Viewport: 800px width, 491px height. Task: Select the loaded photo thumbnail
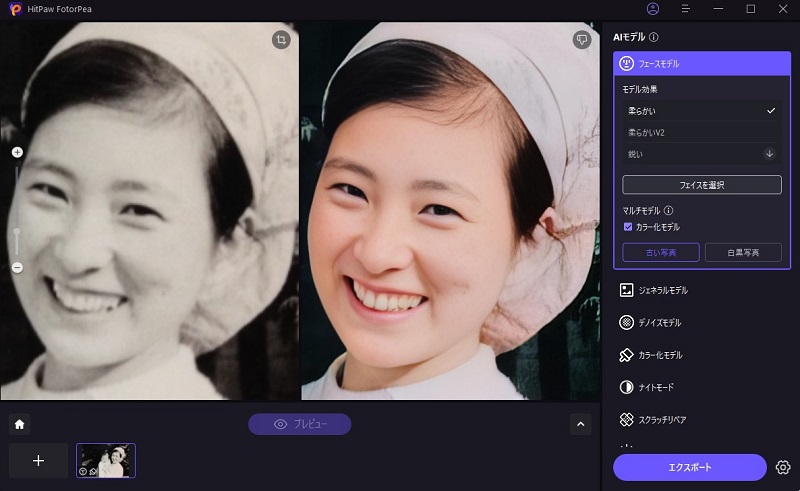pos(106,460)
